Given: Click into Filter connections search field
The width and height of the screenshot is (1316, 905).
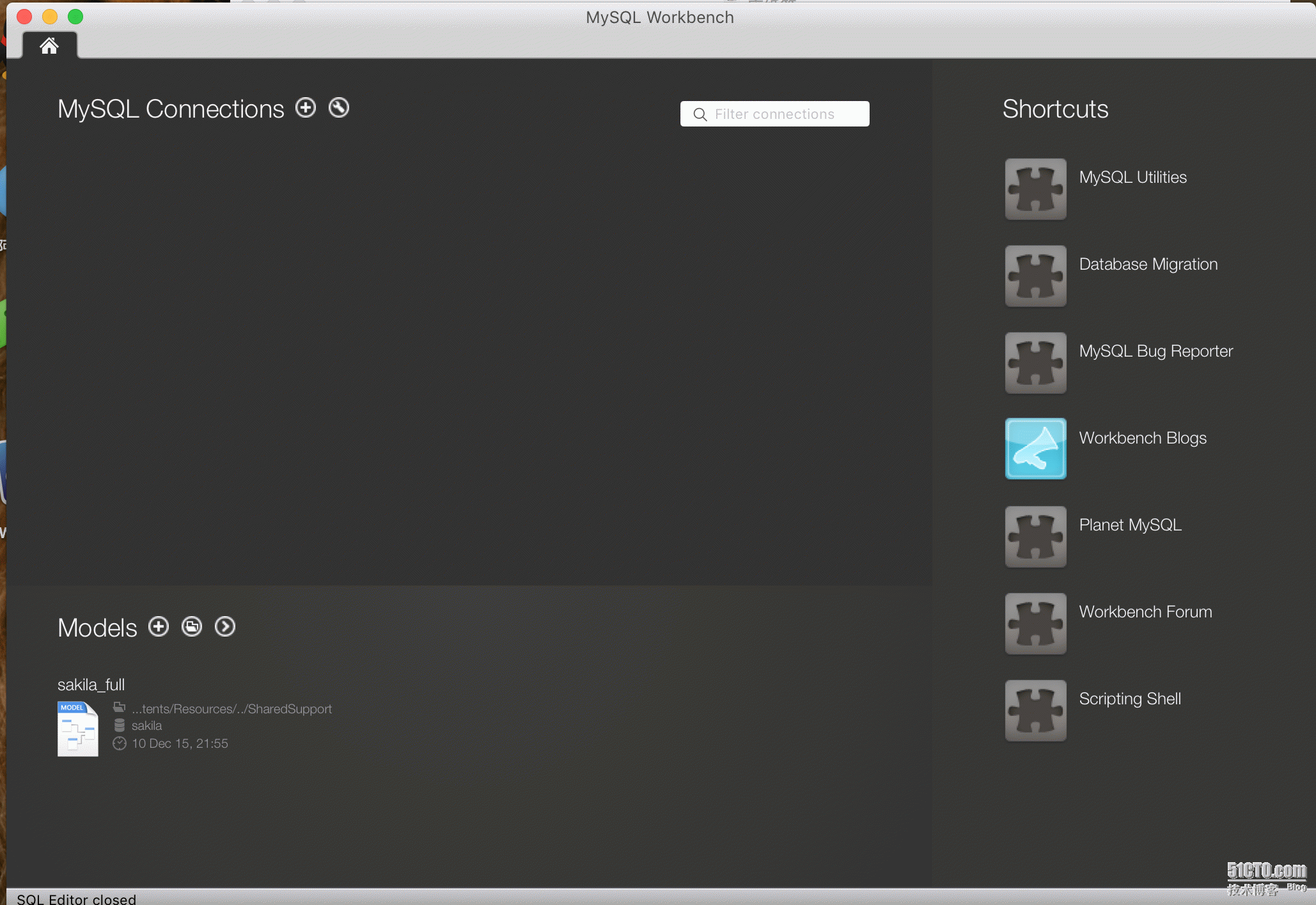Looking at the screenshot, I should click(774, 114).
